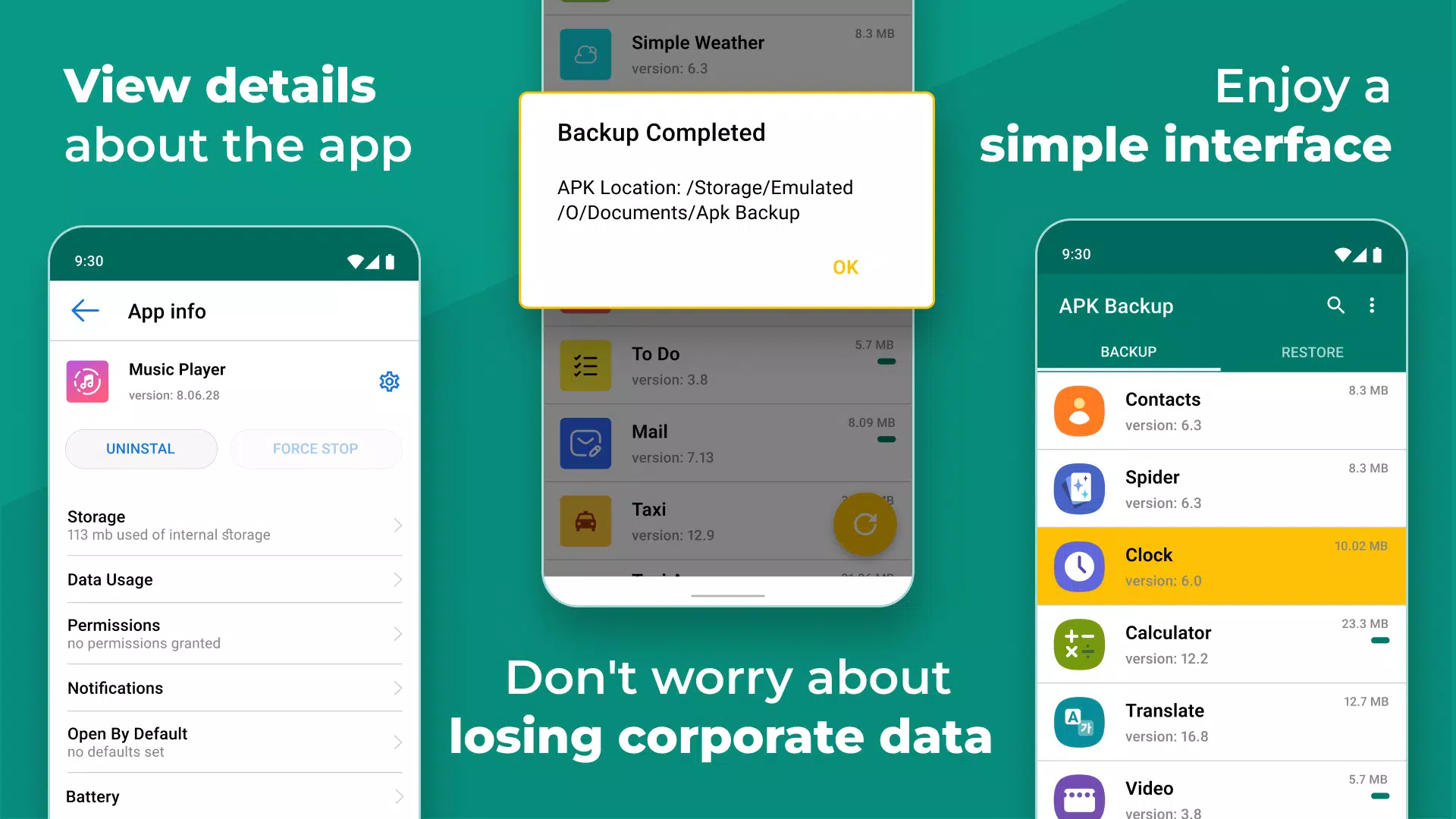Select the Calculator app icon in backup list
Screen dimensions: 1456x819
pyautogui.click(x=1079, y=642)
